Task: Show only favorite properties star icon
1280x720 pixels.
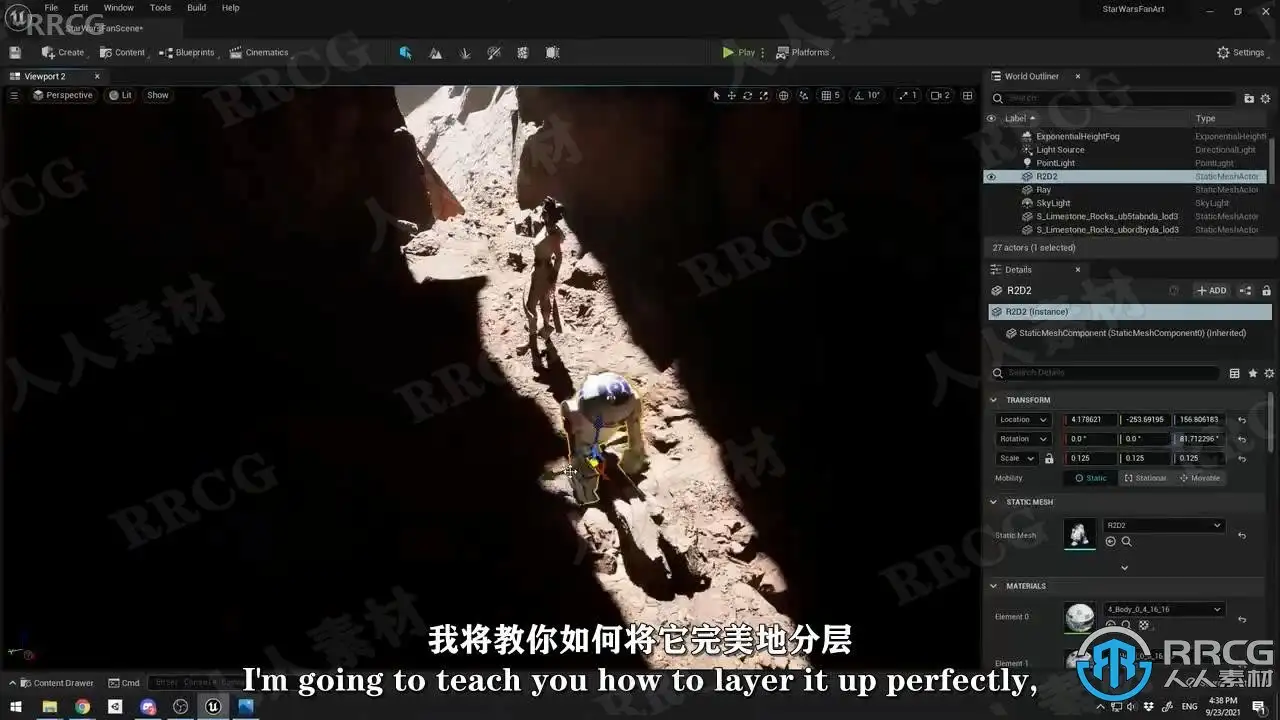Action: tap(1252, 373)
